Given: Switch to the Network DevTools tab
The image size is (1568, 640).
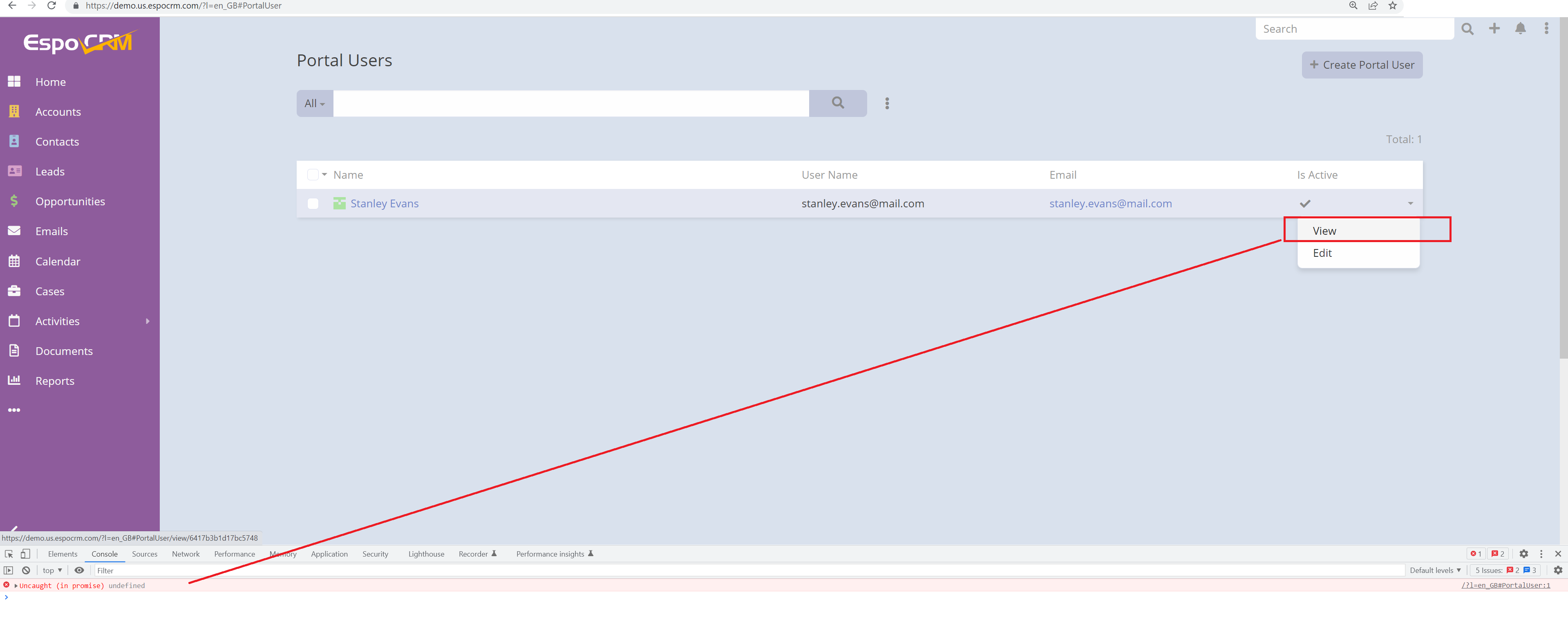Looking at the screenshot, I should tap(186, 554).
